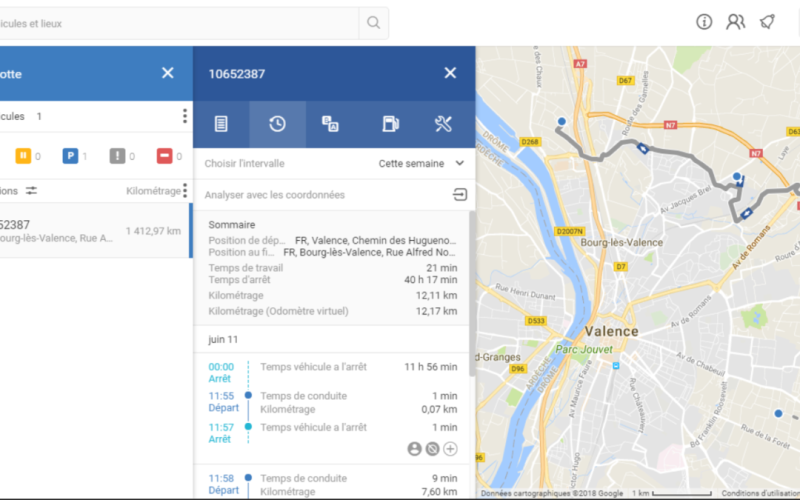
Task: Click the Valence city label on map
Action: click(x=611, y=332)
